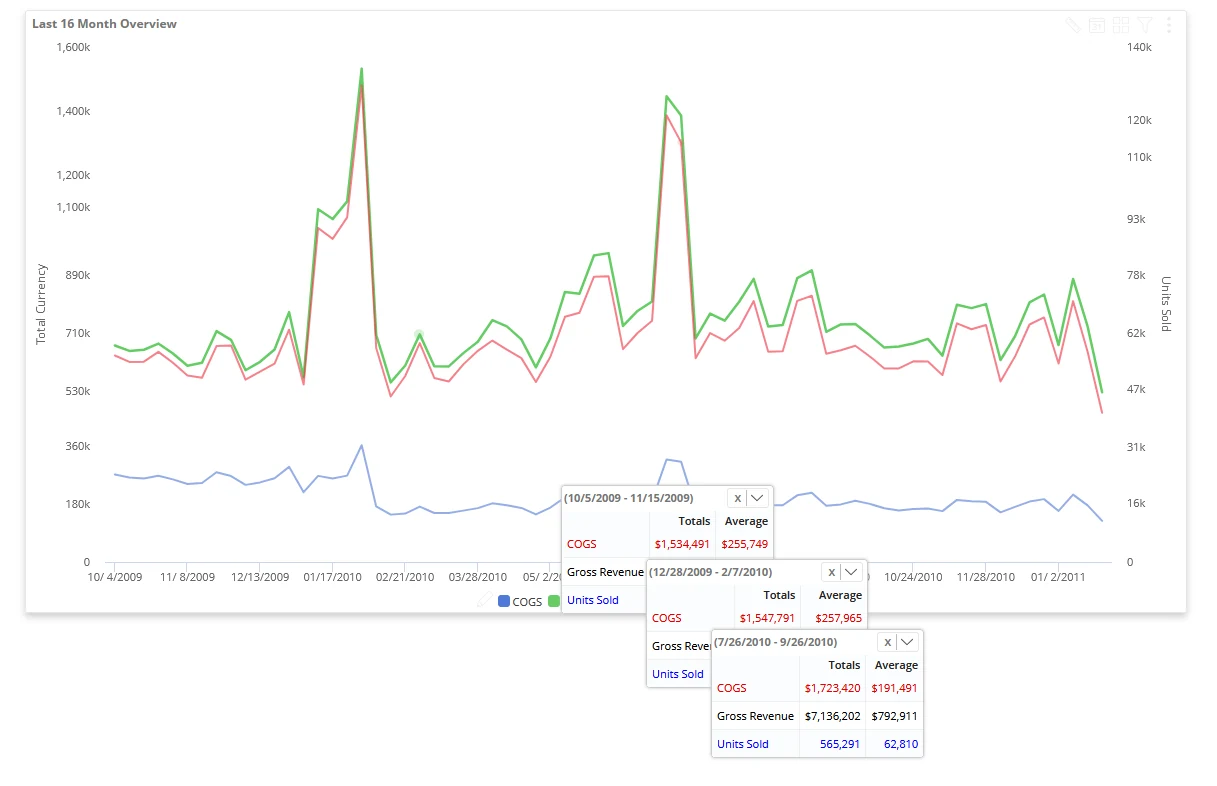1217x786 pixels.
Task: Select COGS row in 10/5/2009 popup
Action: (667, 544)
